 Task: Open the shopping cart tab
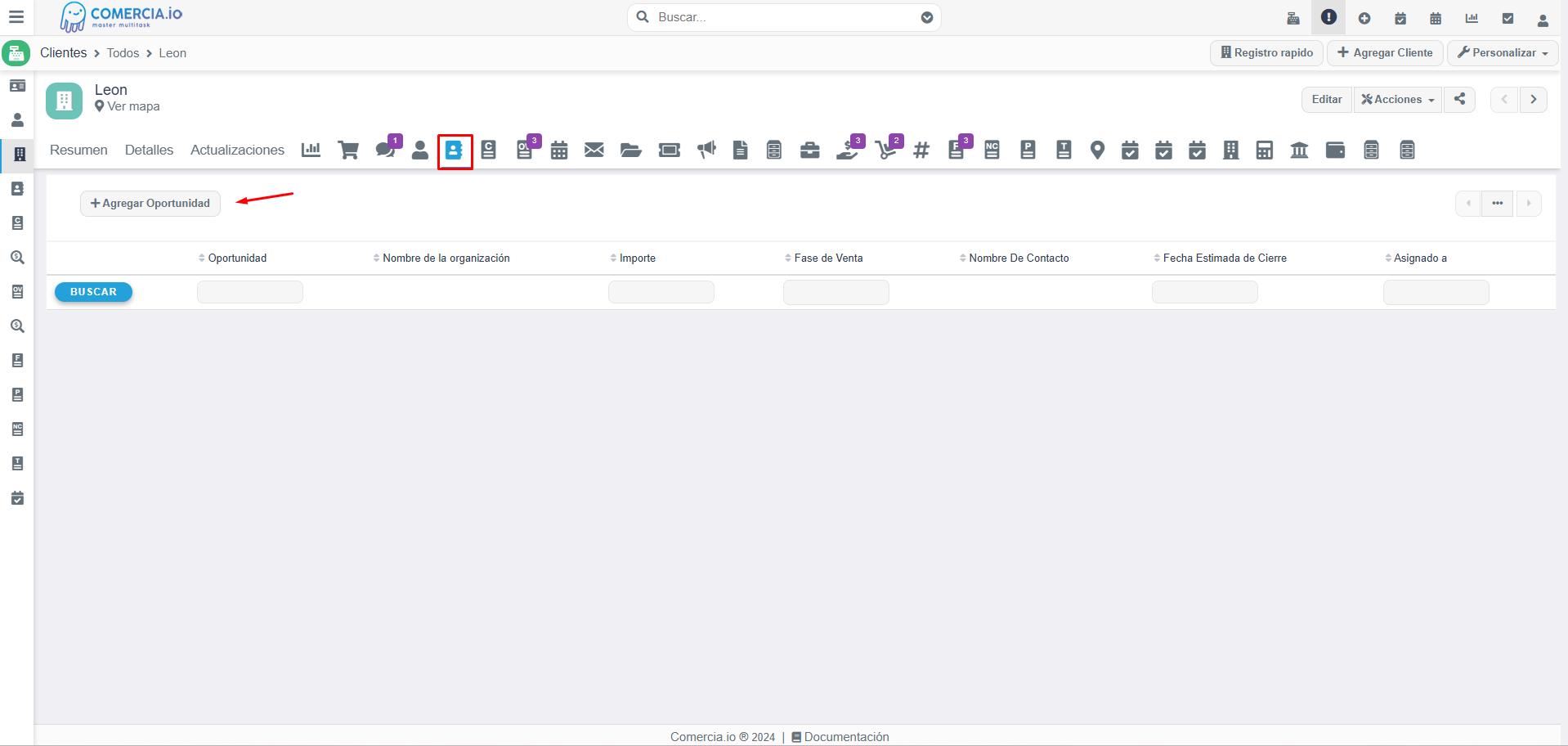(348, 151)
